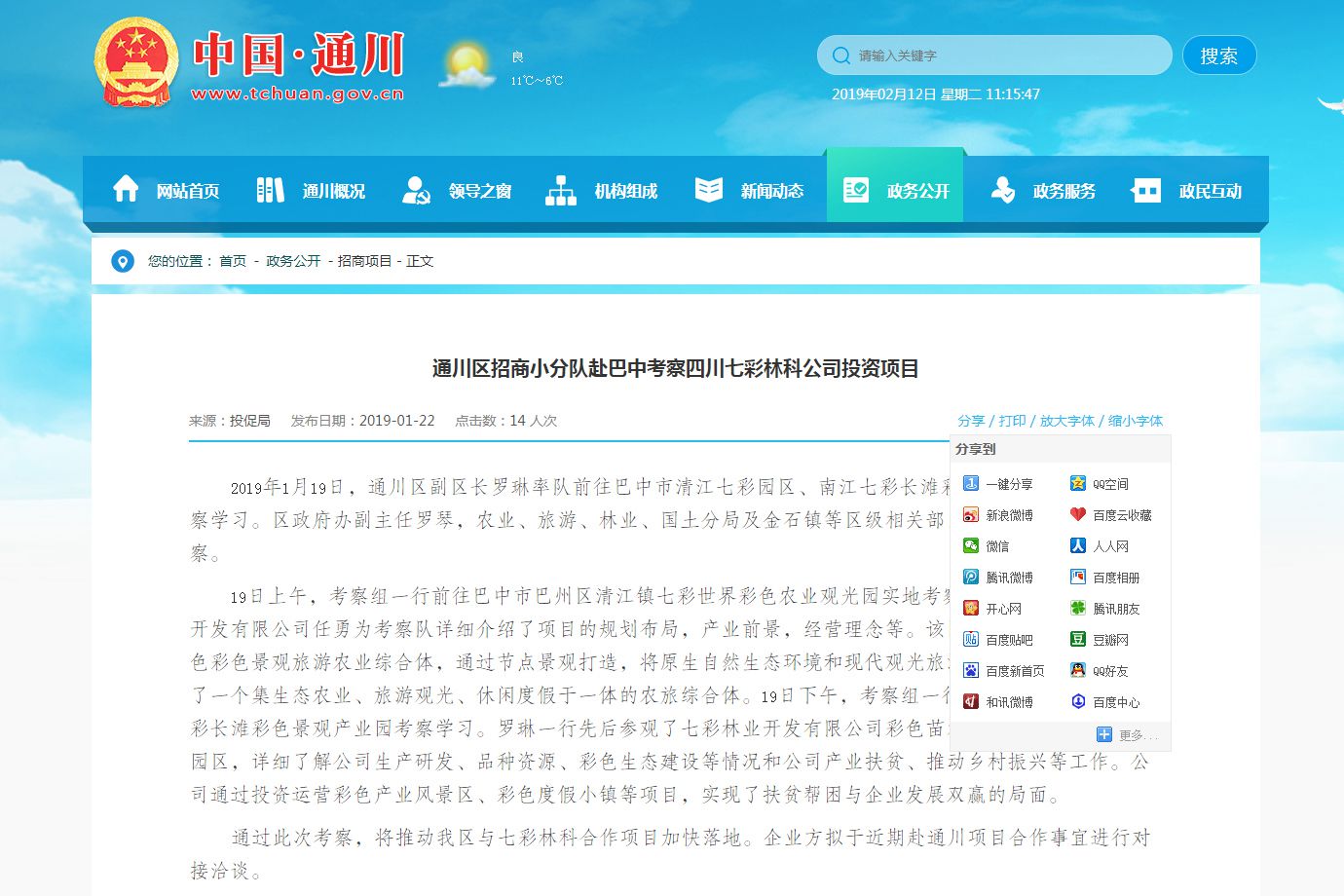Choose the 豆瓣网 share icon
The width and height of the screenshot is (1344, 896).
(x=1078, y=640)
